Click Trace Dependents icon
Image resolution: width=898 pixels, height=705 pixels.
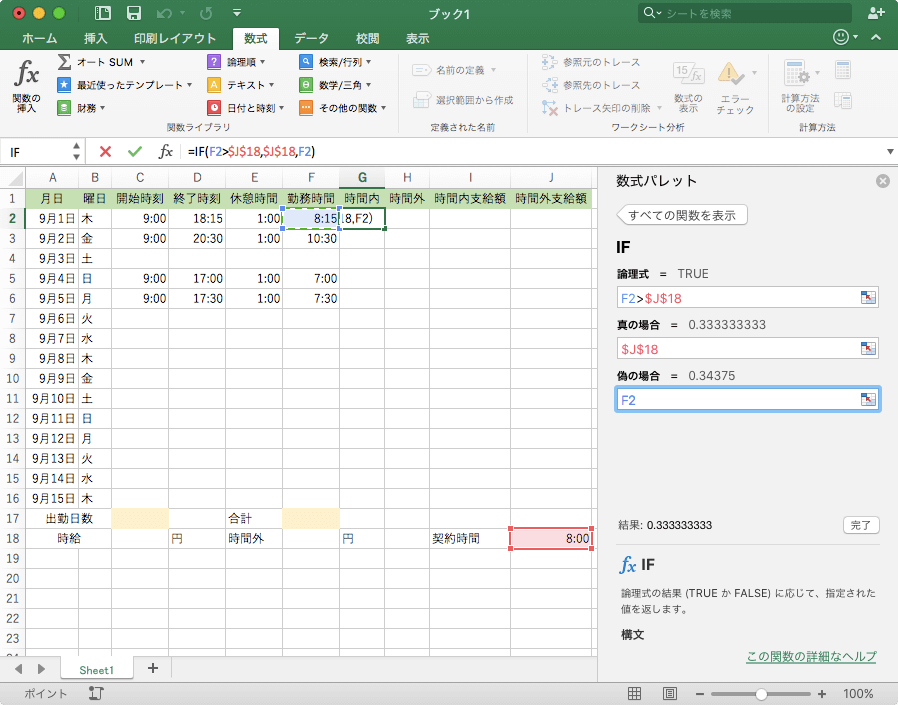click(x=549, y=85)
